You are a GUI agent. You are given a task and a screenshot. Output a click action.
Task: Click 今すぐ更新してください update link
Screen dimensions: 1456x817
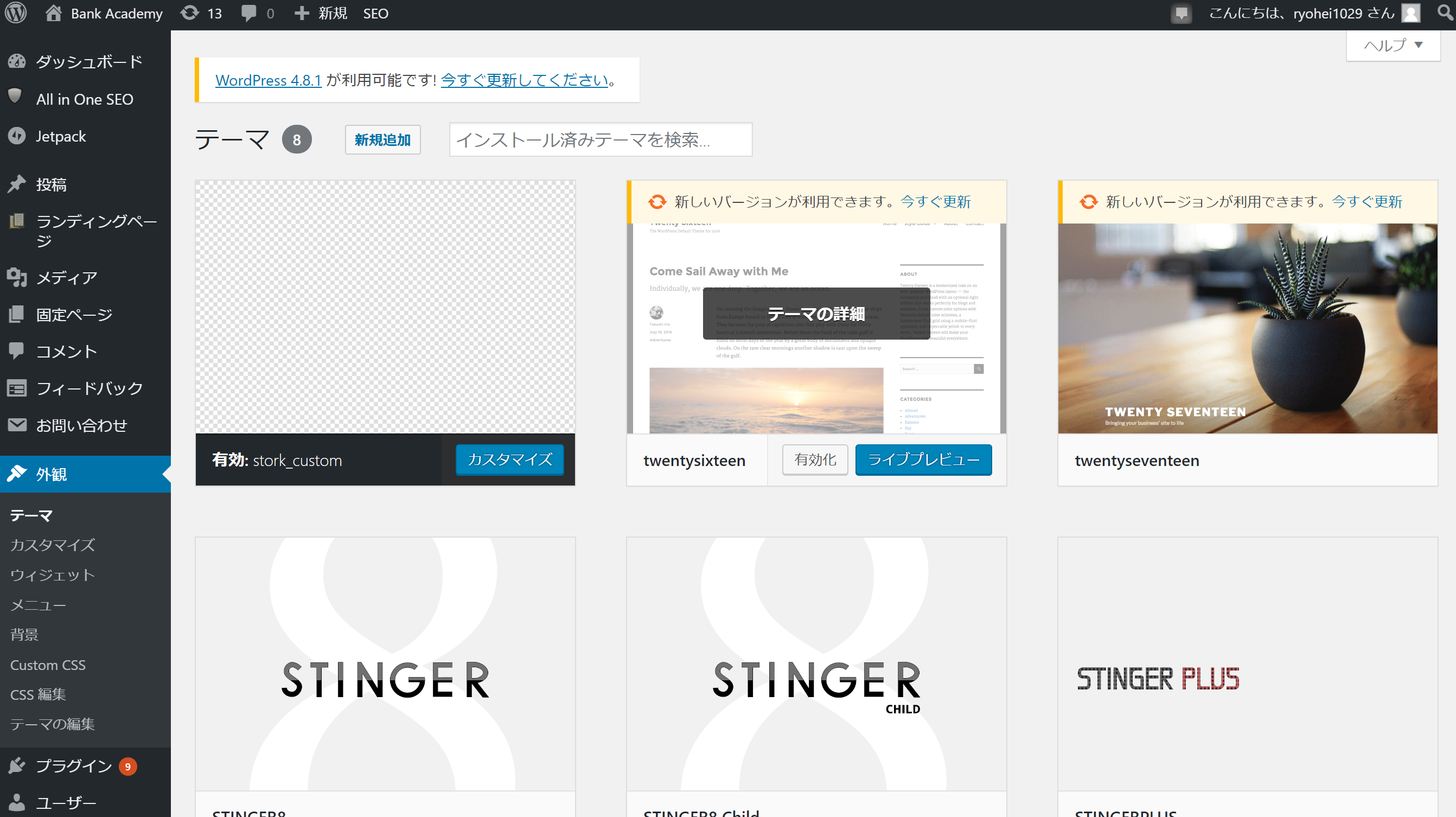tap(524, 80)
